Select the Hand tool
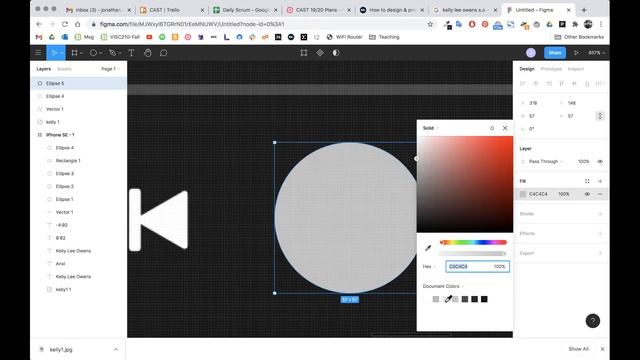Image resolution: width=640 pixels, height=360 pixels. (147, 53)
